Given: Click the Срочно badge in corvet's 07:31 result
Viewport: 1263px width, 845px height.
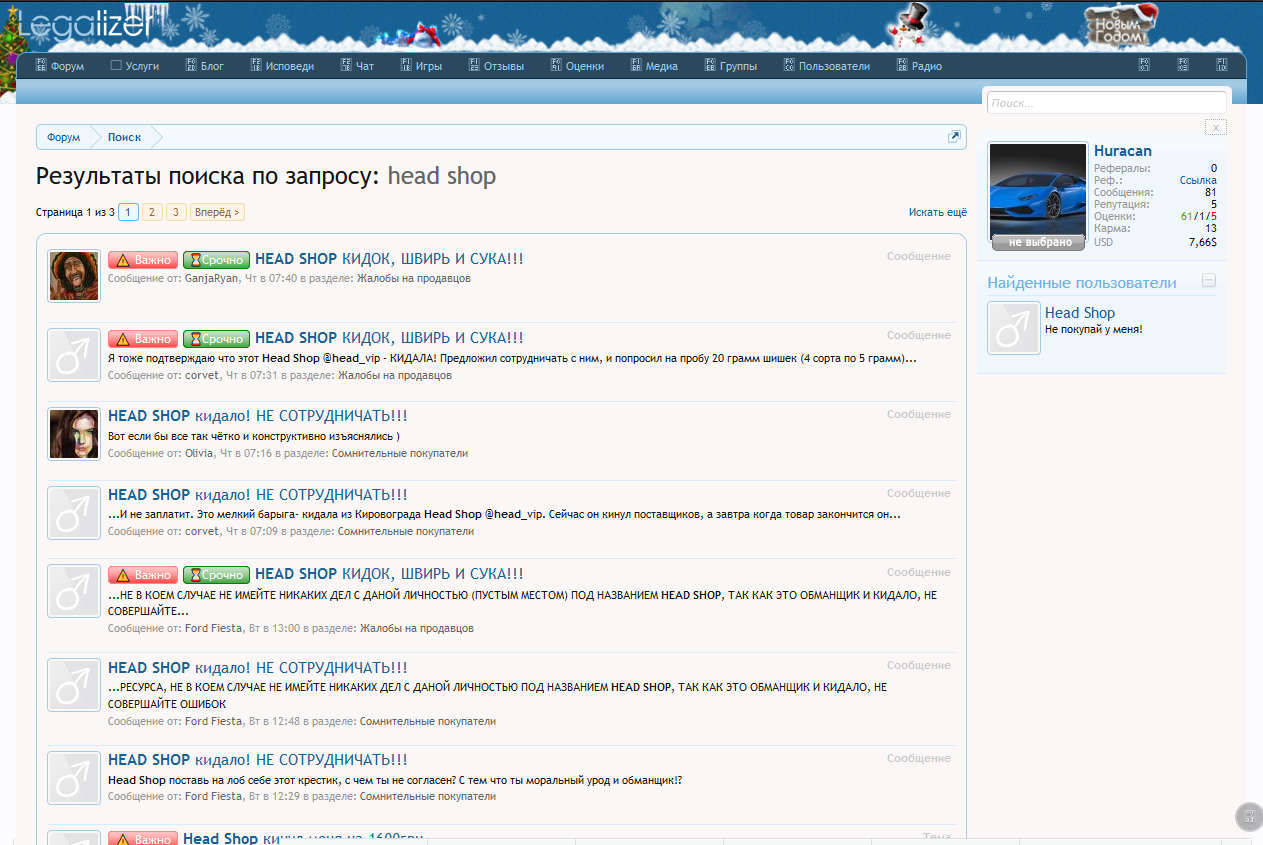Looking at the screenshot, I should [x=216, y=339].
